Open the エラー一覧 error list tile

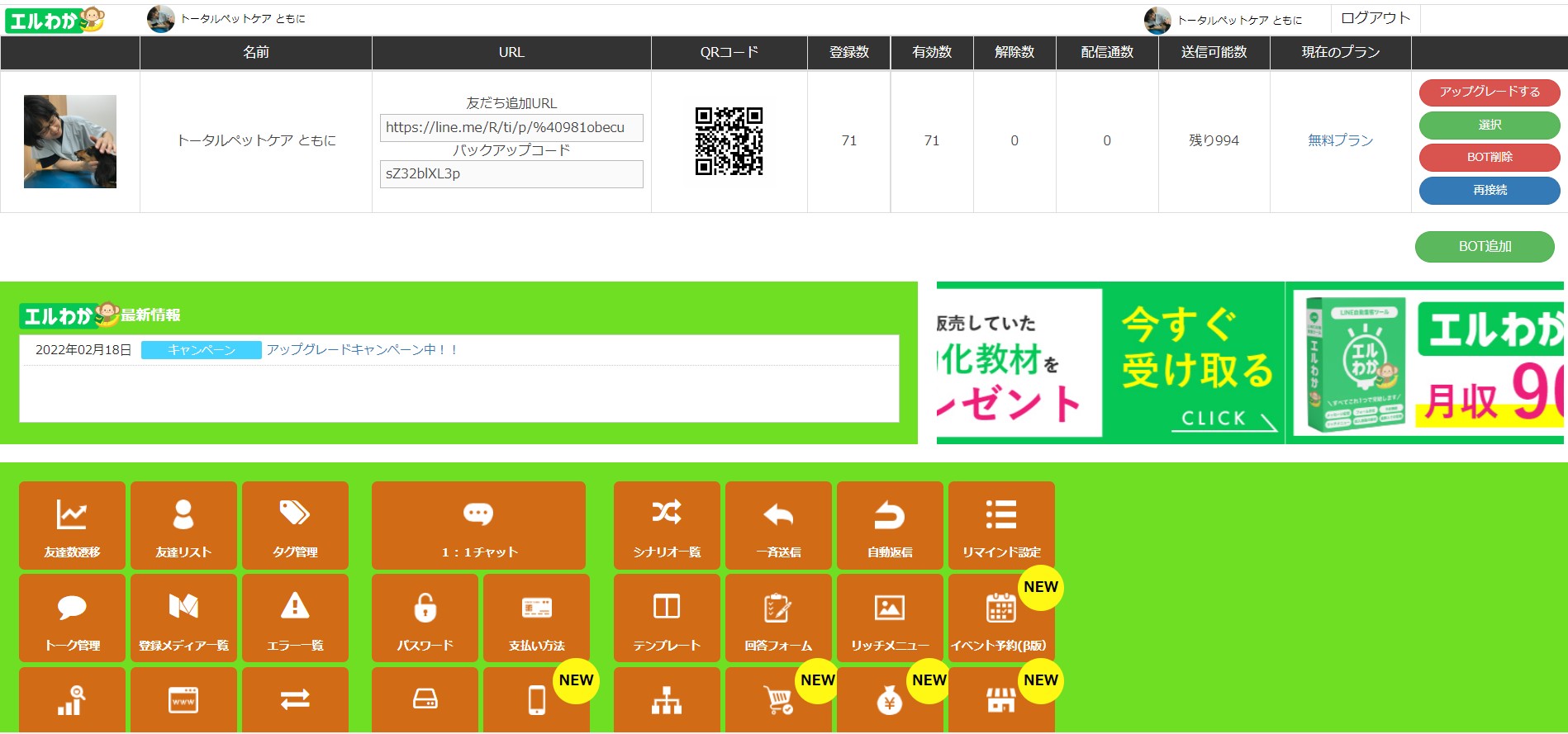tap(295, 618)
